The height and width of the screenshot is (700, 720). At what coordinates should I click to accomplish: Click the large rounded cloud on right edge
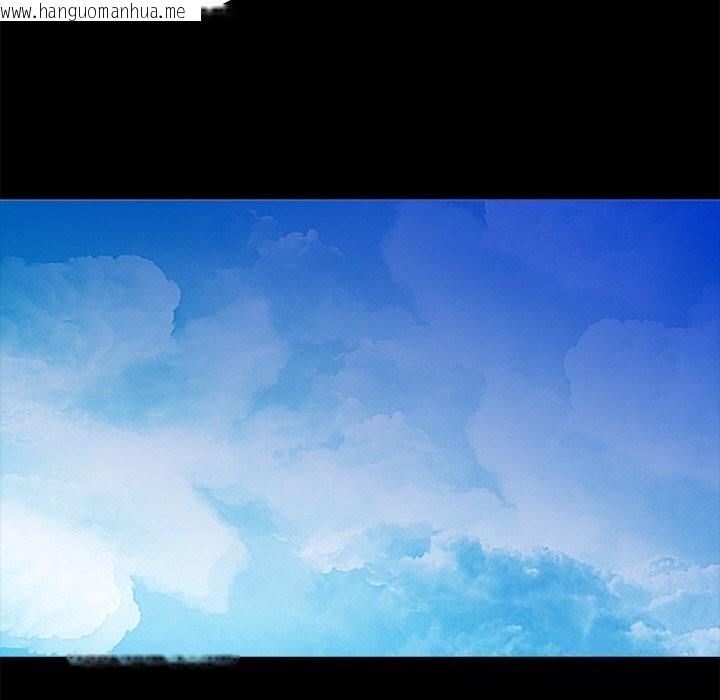[640, 370]
